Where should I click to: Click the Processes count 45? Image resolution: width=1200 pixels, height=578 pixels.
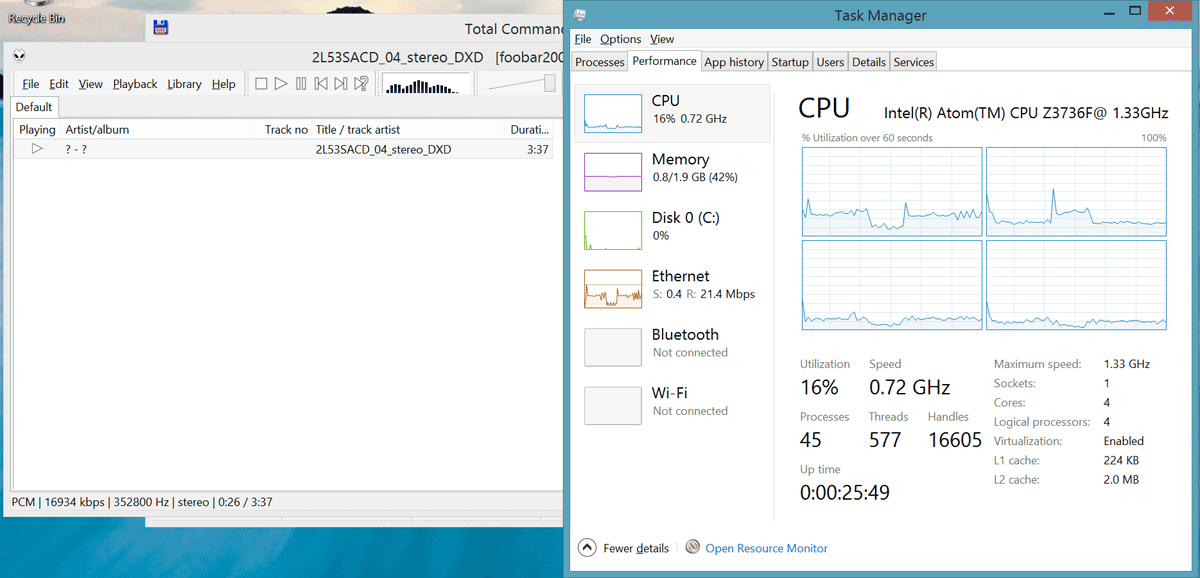coord(811,440)
